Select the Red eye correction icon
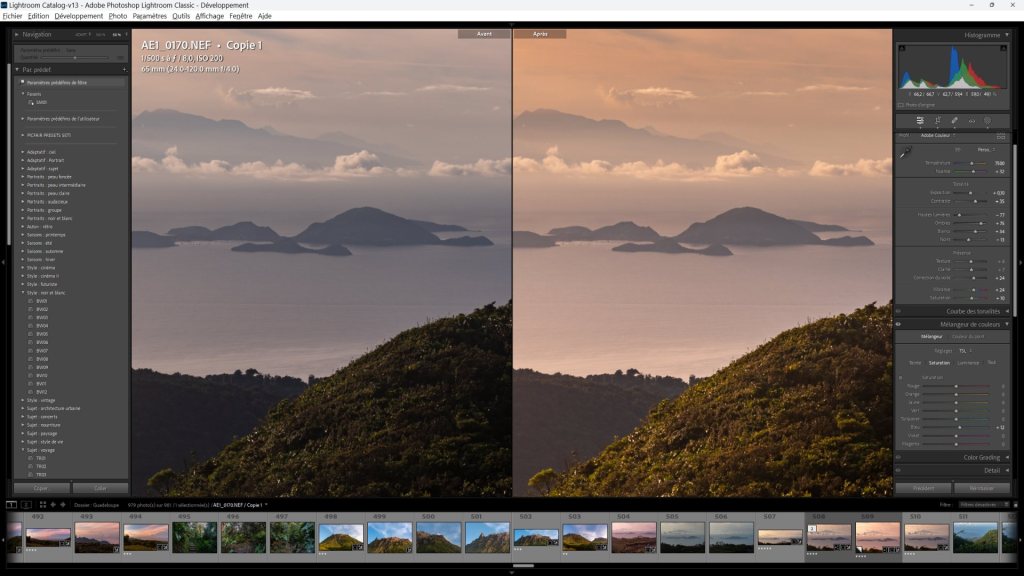1024x576 pixels. (x=971, y=121)
